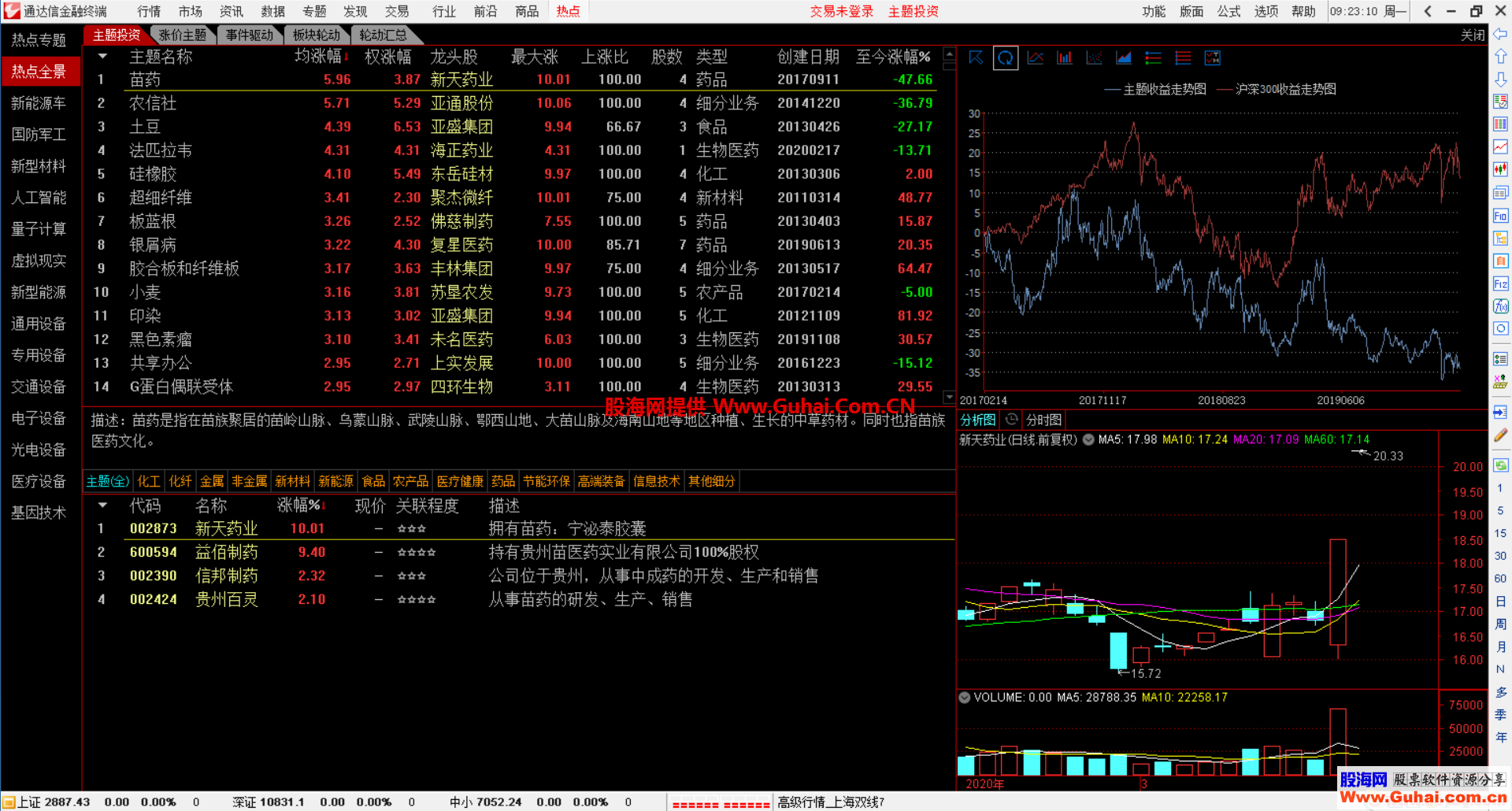Click the refresh circle chart icon

click(x=1006, y=57)
